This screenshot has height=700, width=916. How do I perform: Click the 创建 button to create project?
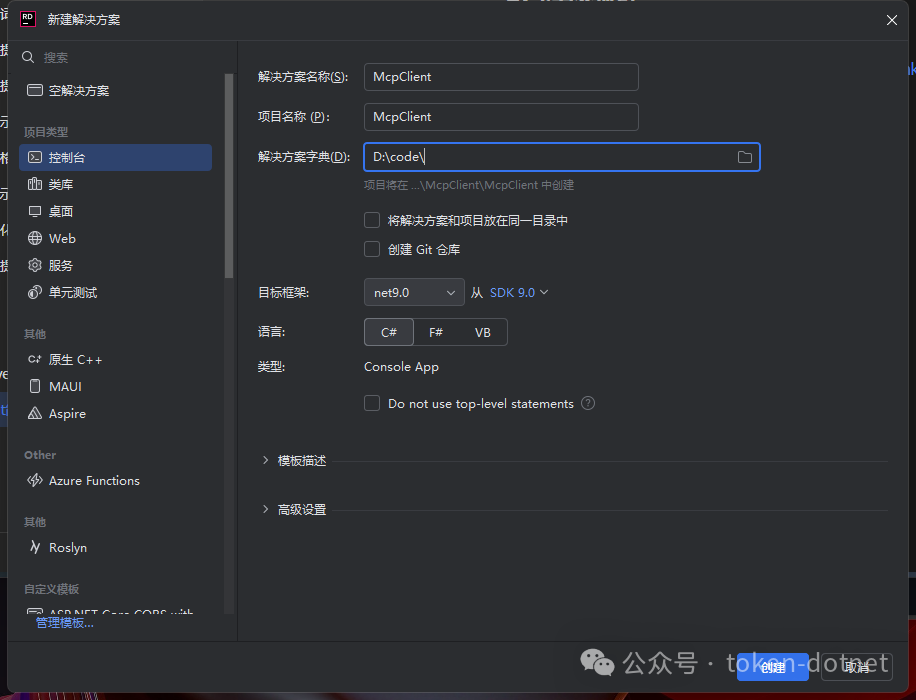[772, 666]
